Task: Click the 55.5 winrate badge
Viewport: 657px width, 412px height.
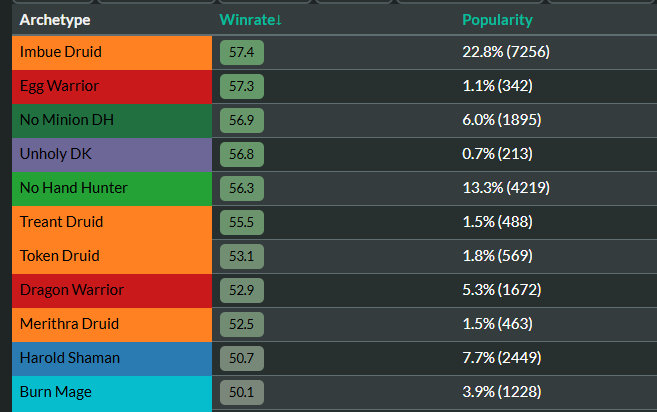Action: tap(242, 222)
